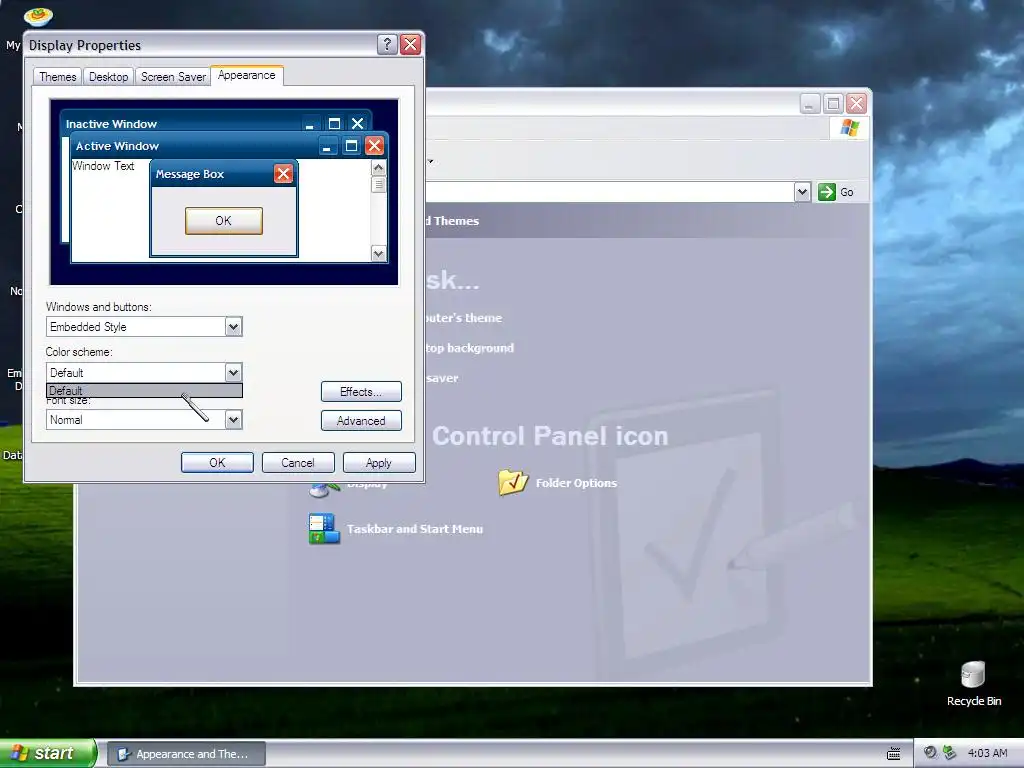1024x768 pixels.
Task: Cancel the Display Properties dialog
Action: pyautogui.click(x=298, y=462)
